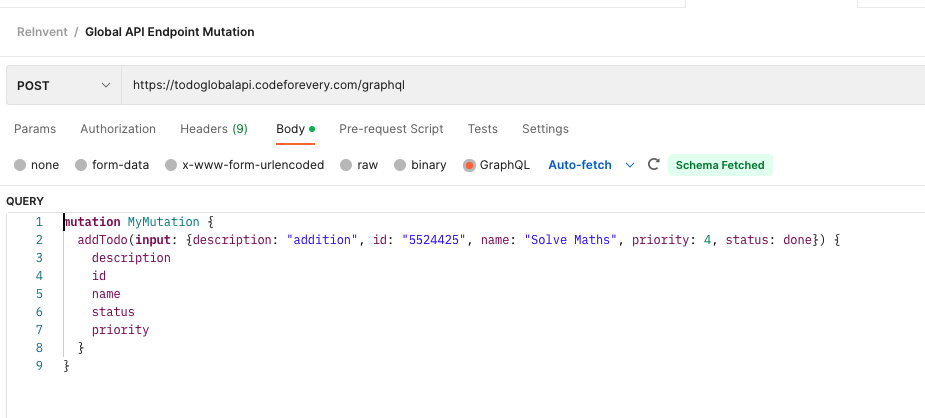
Task: Open the Tests tab
Action: pos(483,129)
